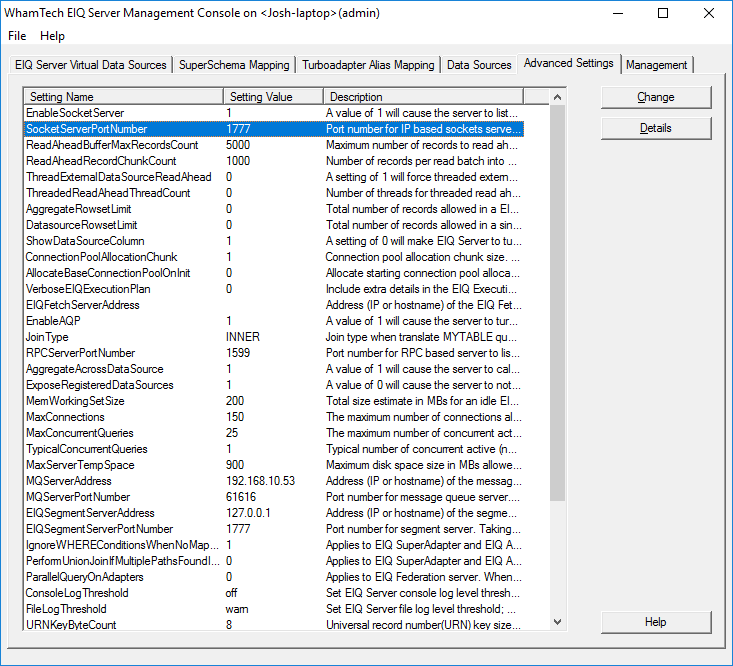733x666 pixels.
Task: Select the URNKeyByteCount row
Action: tap(273, 624)
